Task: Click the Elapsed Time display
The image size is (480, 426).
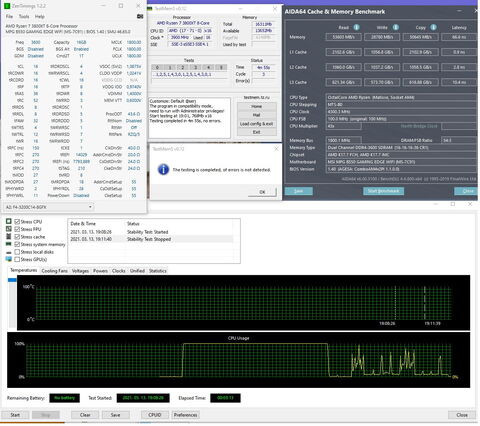Action: click(x=225, y=398)
